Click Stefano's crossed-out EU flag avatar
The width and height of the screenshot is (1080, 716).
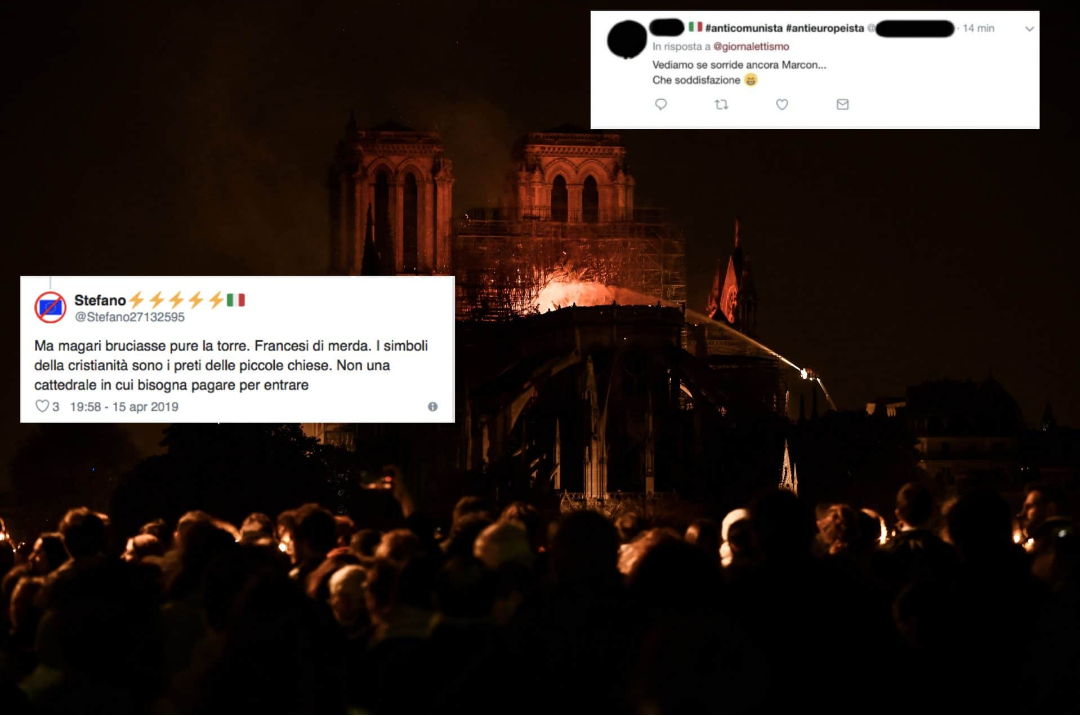[x=50, y=307]
